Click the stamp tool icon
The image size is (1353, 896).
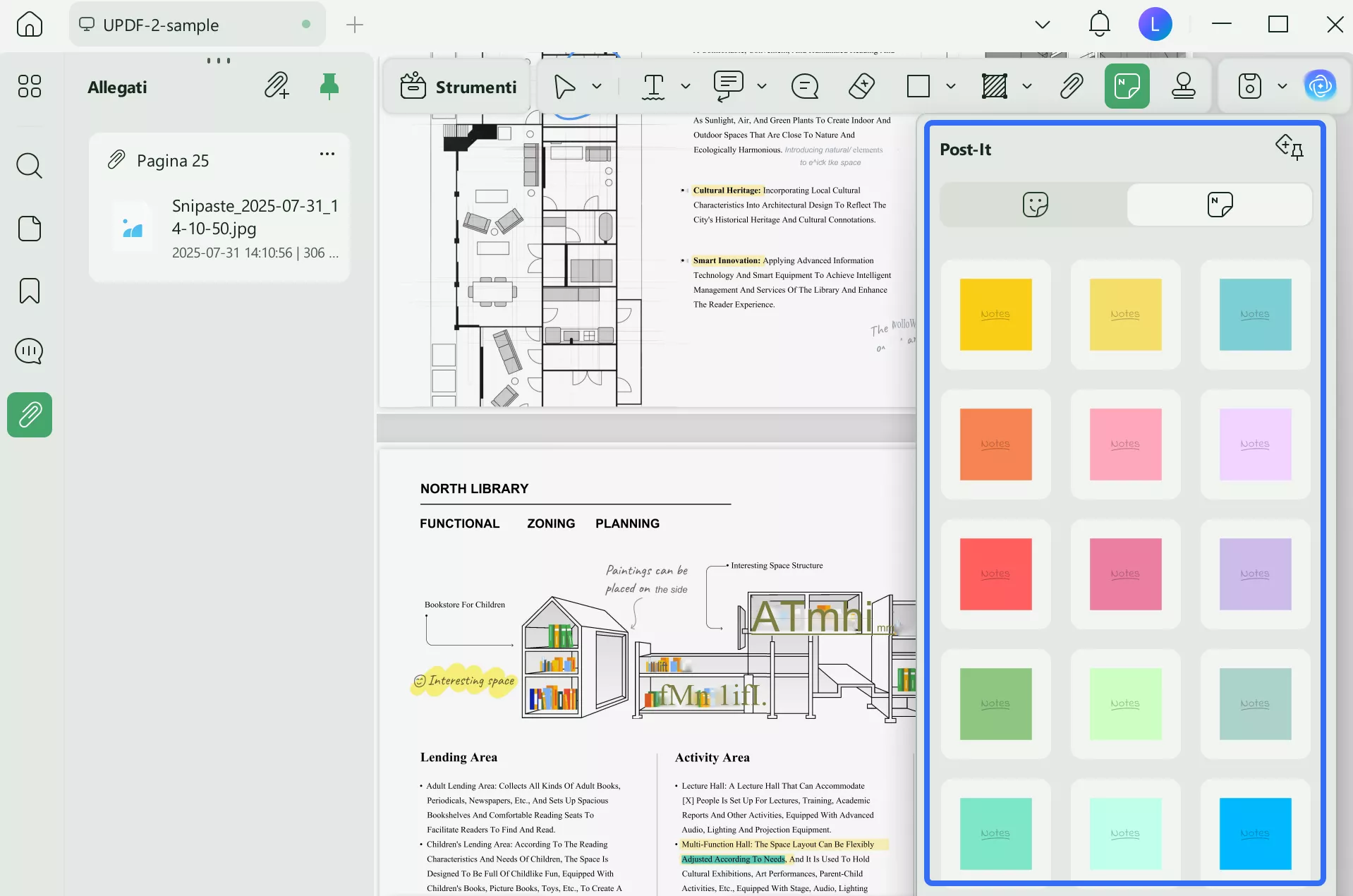(x=1183, y=86)
